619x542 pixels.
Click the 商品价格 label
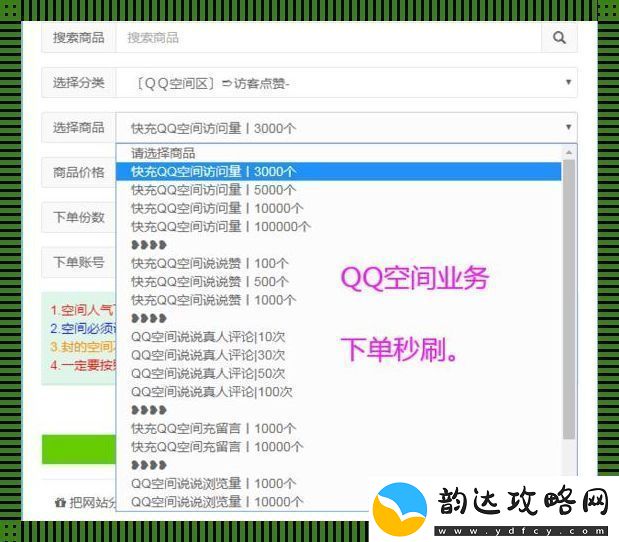click(79, 173)
